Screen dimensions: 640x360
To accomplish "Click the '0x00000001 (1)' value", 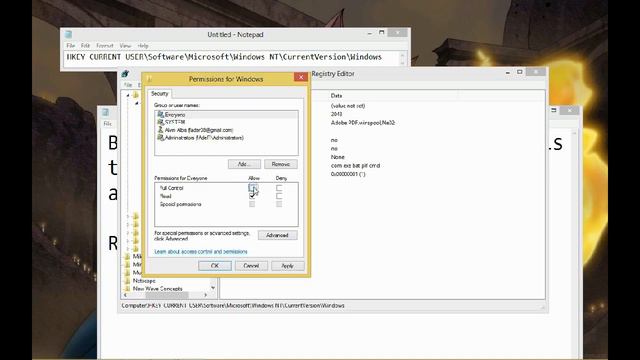I will point(348,174).
